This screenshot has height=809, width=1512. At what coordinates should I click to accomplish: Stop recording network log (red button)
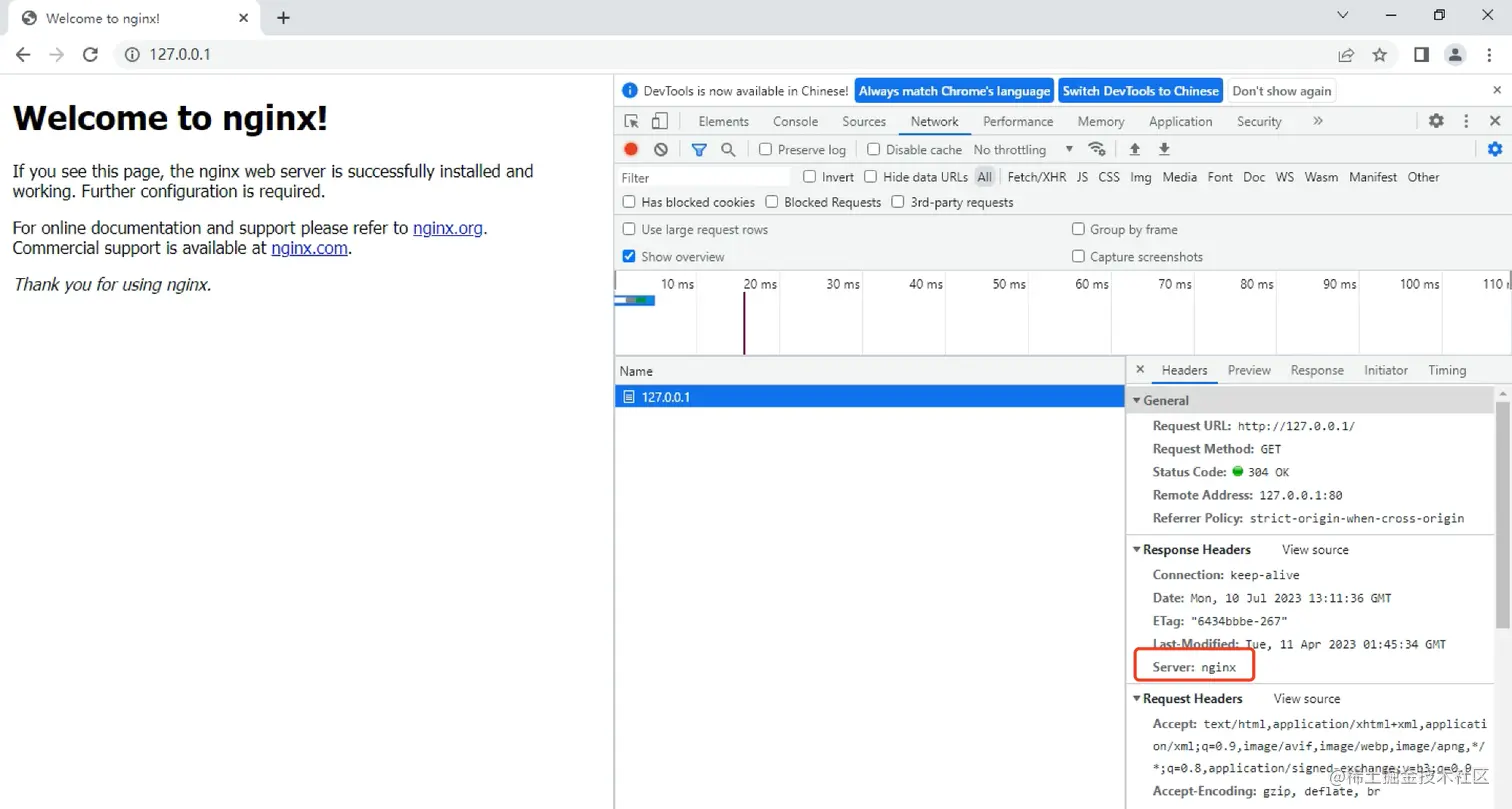631,149
